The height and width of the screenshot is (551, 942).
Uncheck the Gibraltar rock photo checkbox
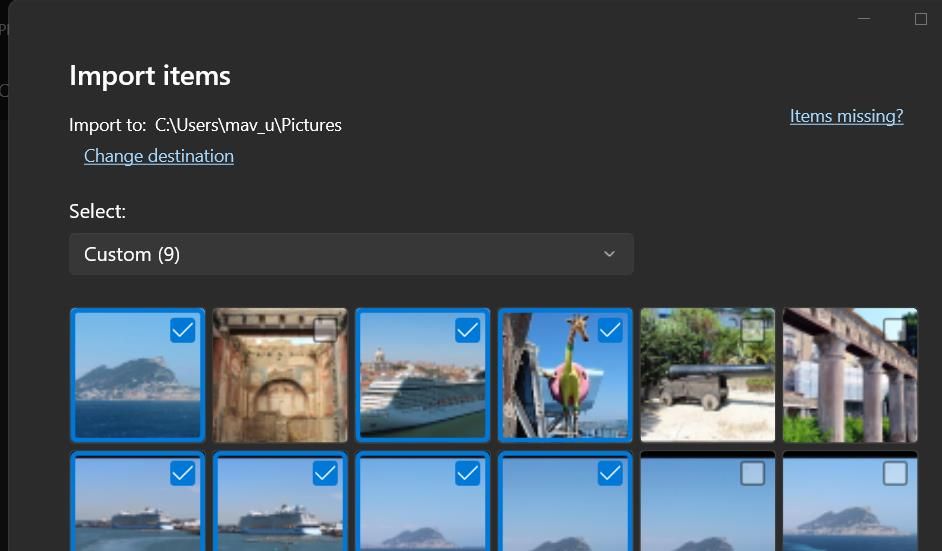[x=182, y=330]
